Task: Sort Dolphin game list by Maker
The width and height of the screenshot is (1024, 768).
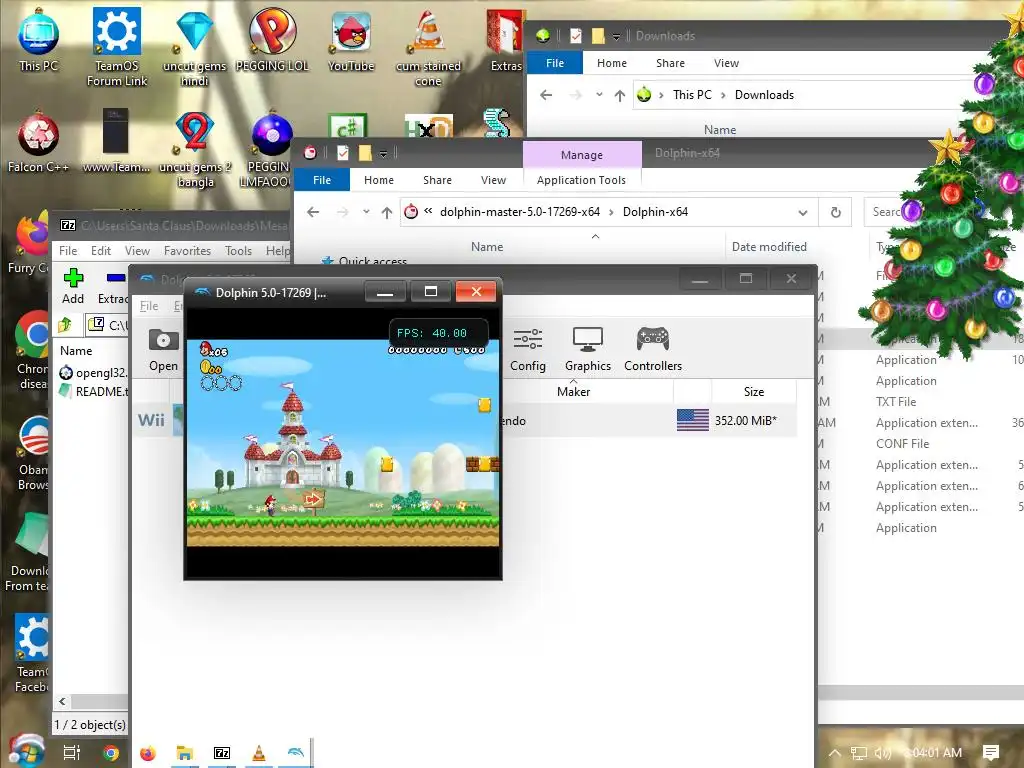Action: [573, 392]
